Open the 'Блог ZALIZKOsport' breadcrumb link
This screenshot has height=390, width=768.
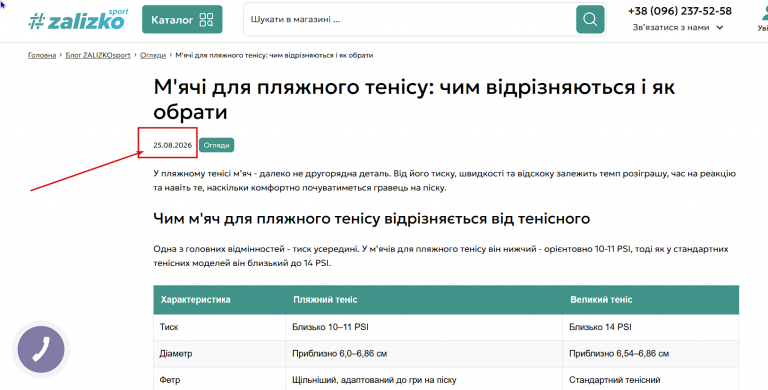98,55
